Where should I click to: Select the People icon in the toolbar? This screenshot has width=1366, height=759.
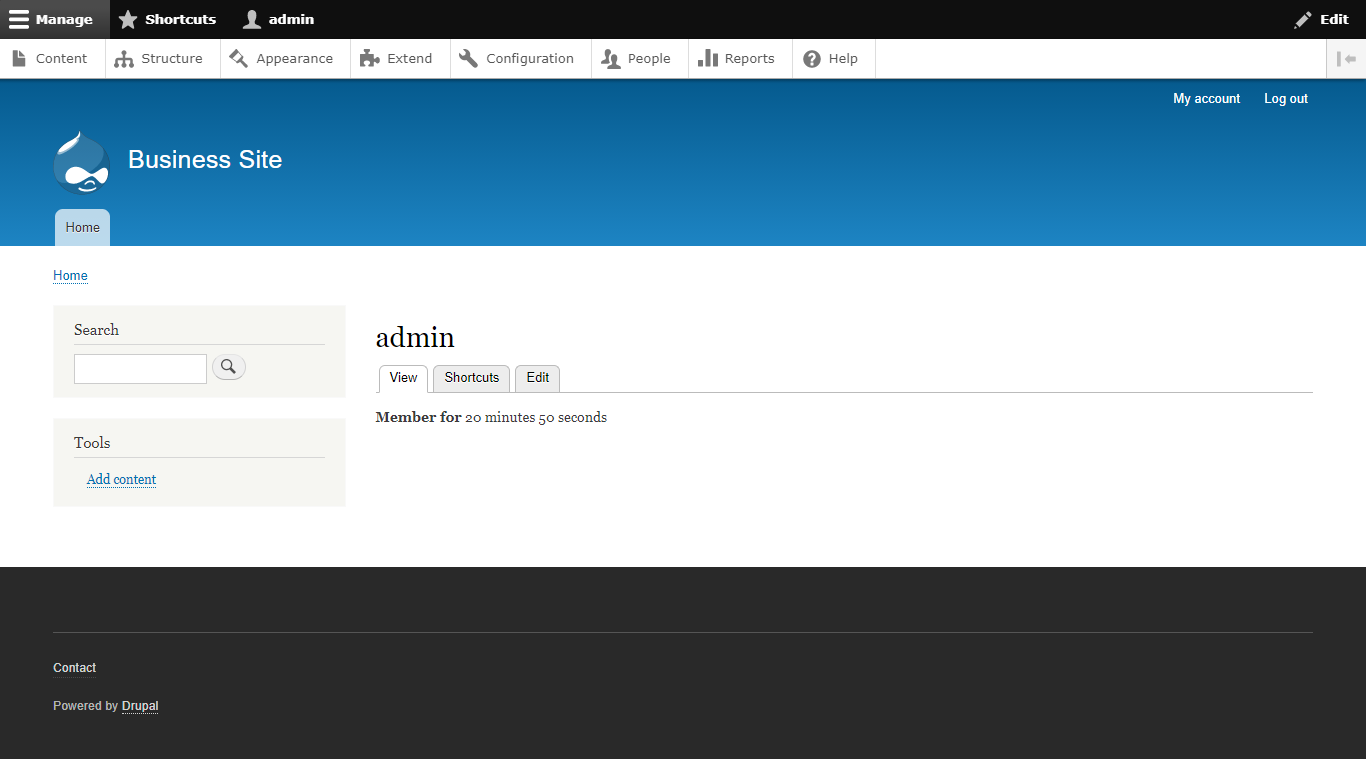coord(609,58)
